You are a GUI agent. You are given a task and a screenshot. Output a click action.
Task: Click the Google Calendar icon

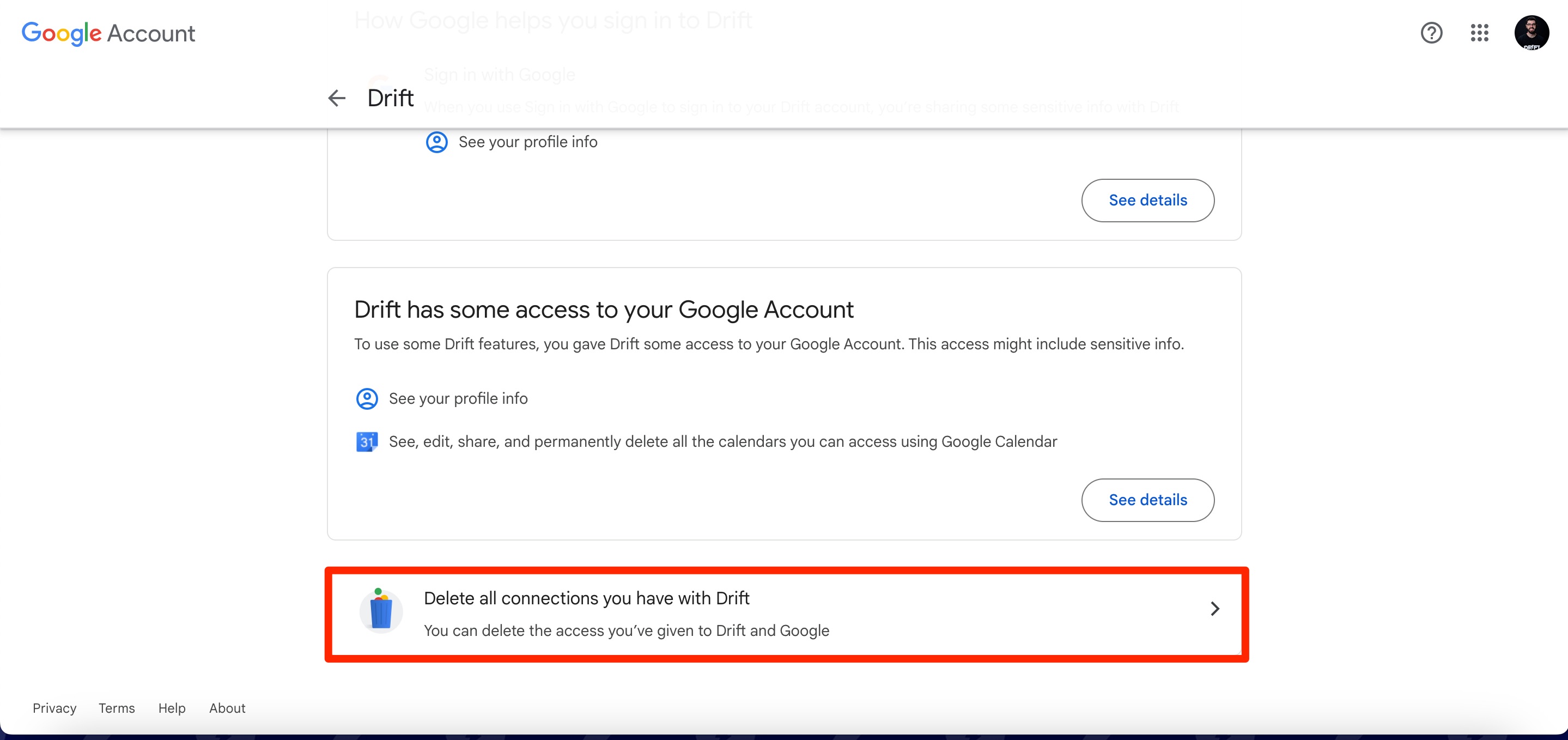[x=367, y=441]
